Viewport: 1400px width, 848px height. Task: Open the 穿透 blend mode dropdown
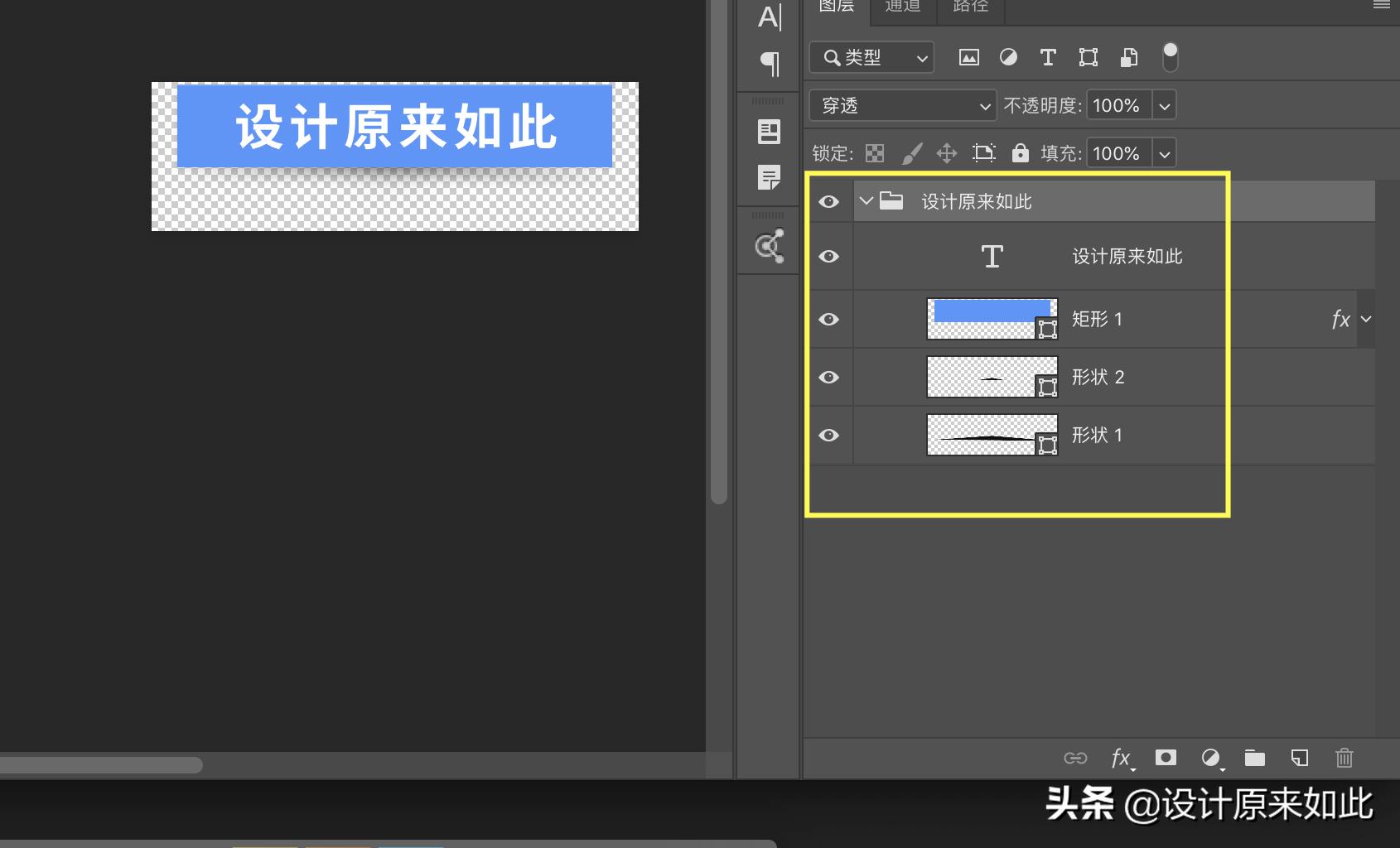[x=902, y=105]
